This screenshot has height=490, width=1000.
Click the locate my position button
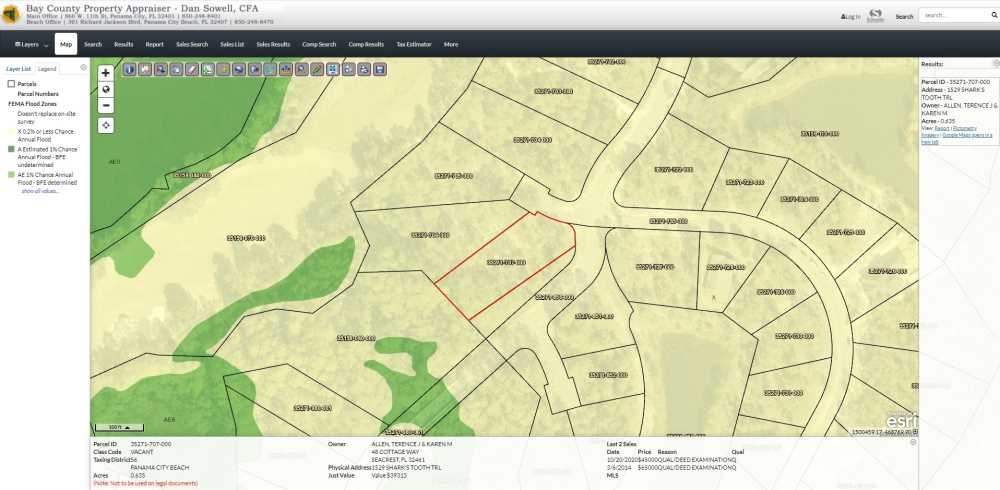click(x=106, y=125)
